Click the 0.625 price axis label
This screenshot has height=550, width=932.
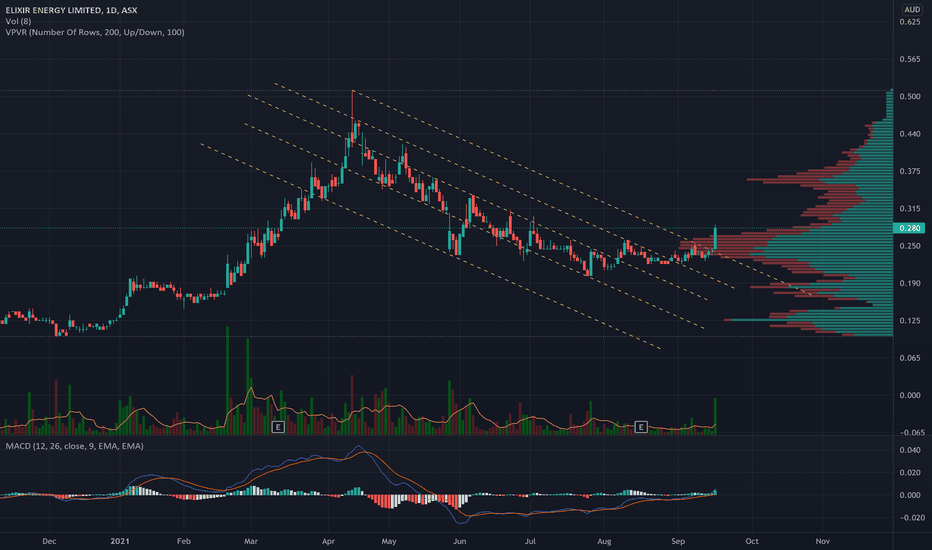coord(910,22)
